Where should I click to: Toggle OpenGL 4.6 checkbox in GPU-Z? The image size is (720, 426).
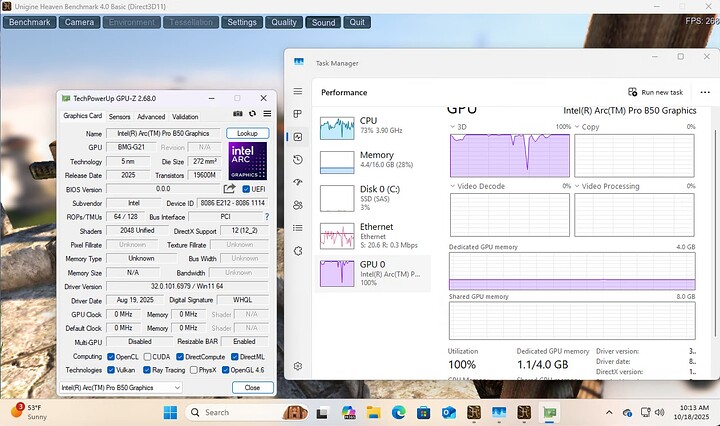[225, 370]
